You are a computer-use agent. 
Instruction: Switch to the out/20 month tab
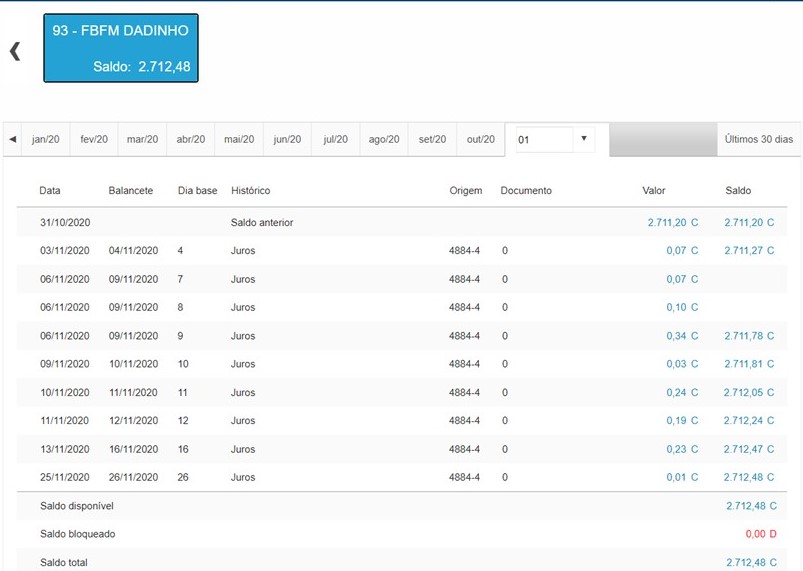tap(481, 139)
